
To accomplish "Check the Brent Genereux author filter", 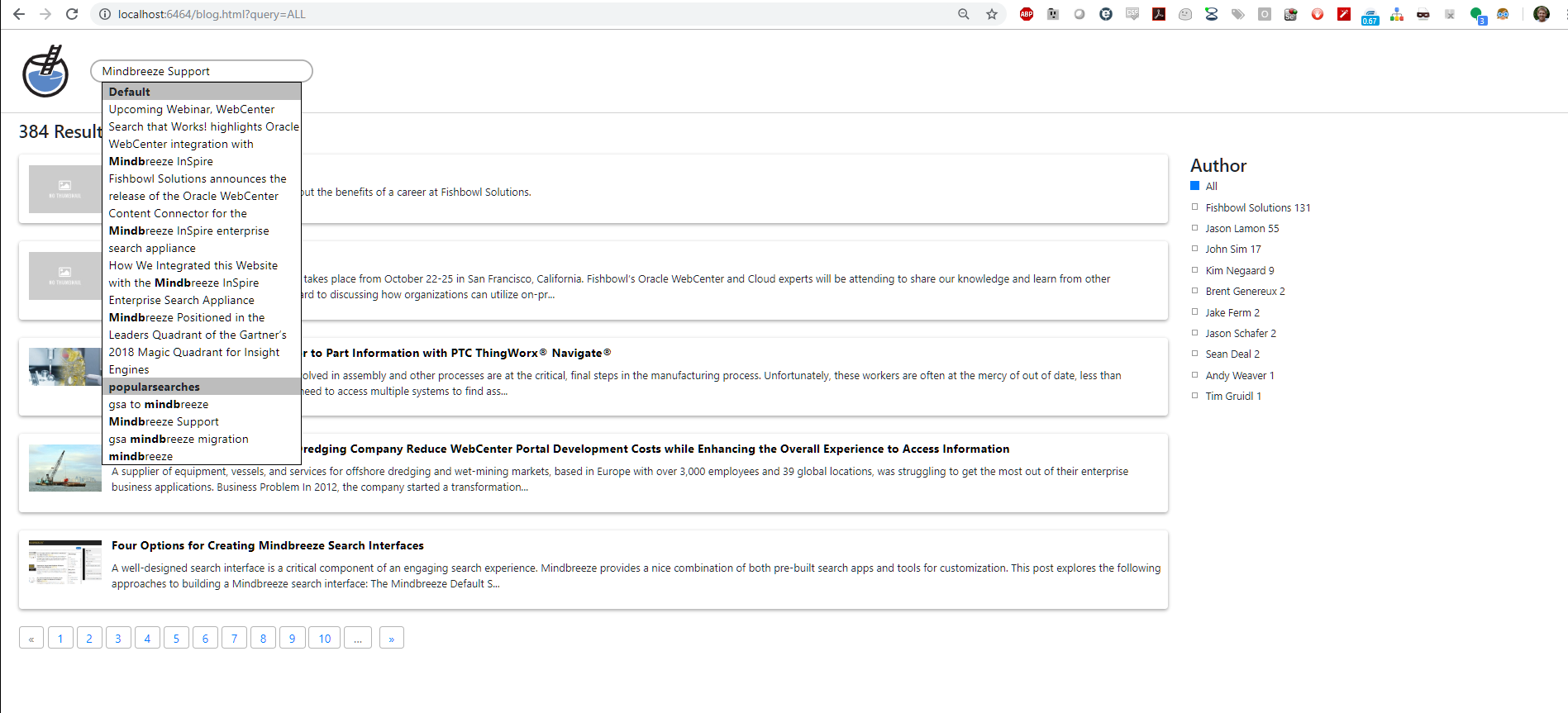I will point(1194,291).
